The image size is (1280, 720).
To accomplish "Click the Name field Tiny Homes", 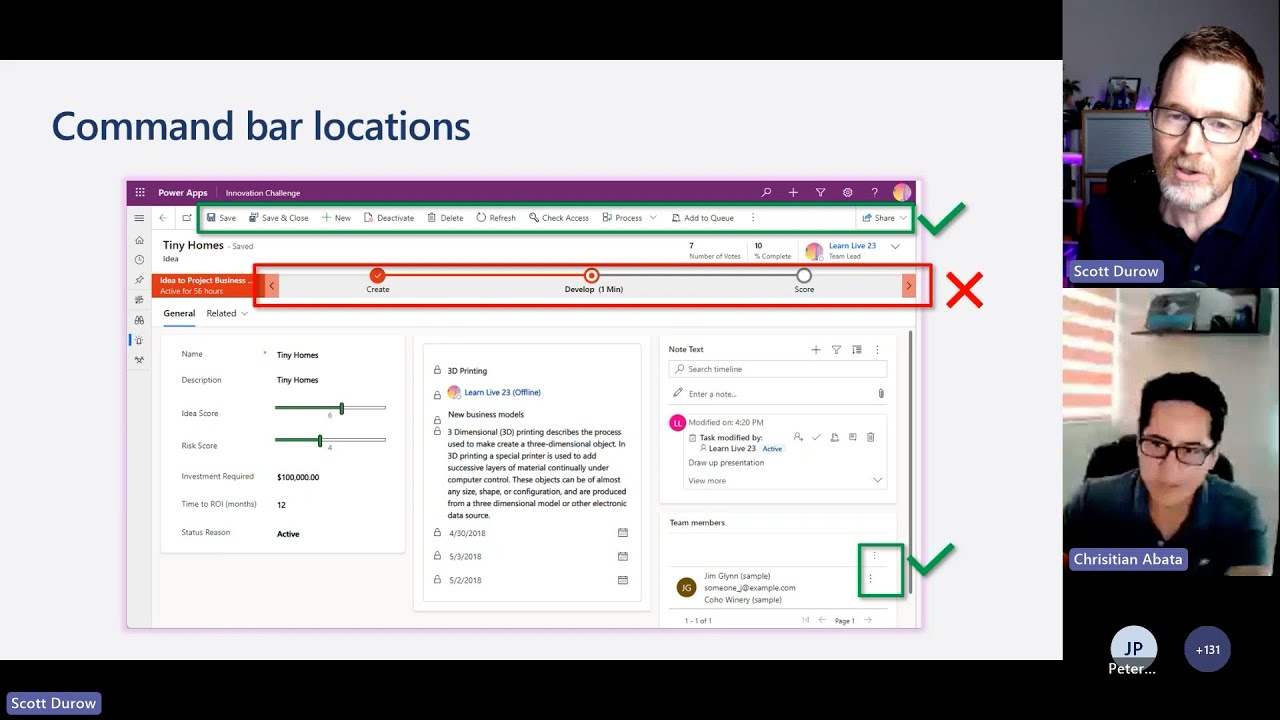I will (297, 355).
